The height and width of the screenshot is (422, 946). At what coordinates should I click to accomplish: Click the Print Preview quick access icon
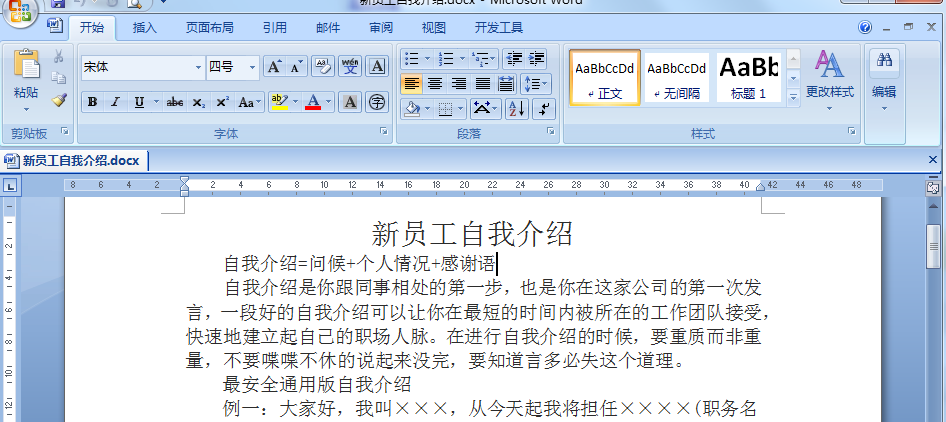point(134,4)
